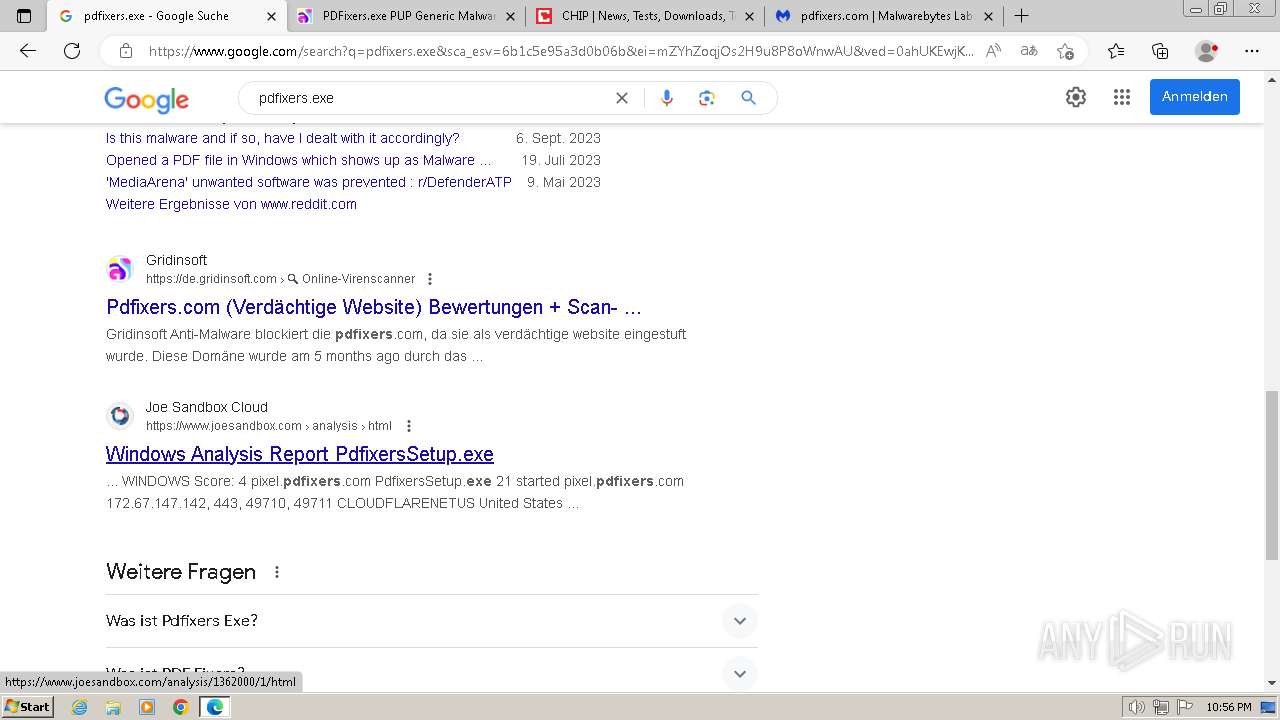1280x720 pixels.
Task: Go to Google home via logo
Action: [146, 99]
